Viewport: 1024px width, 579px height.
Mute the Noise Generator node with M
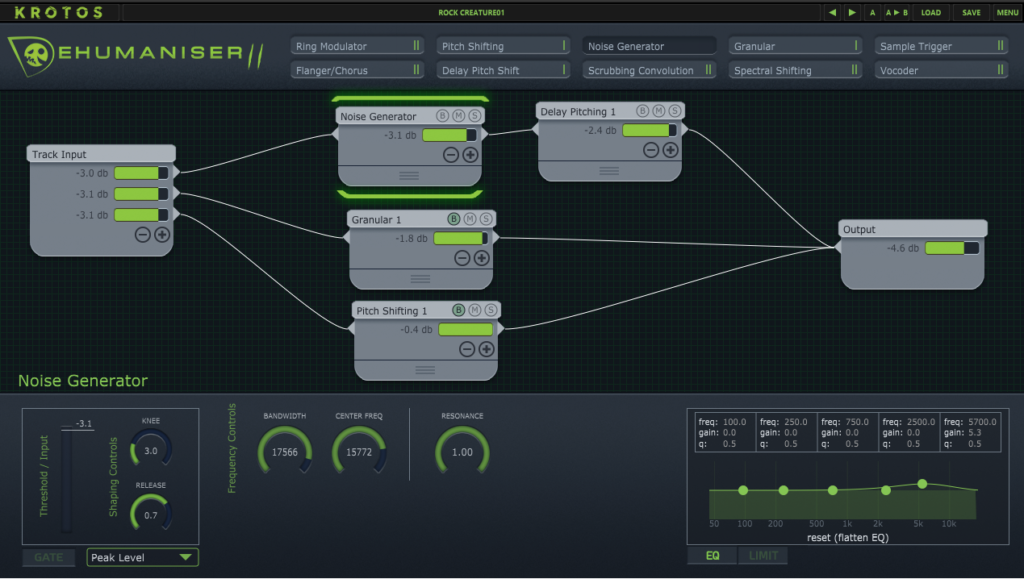[459, 116]
